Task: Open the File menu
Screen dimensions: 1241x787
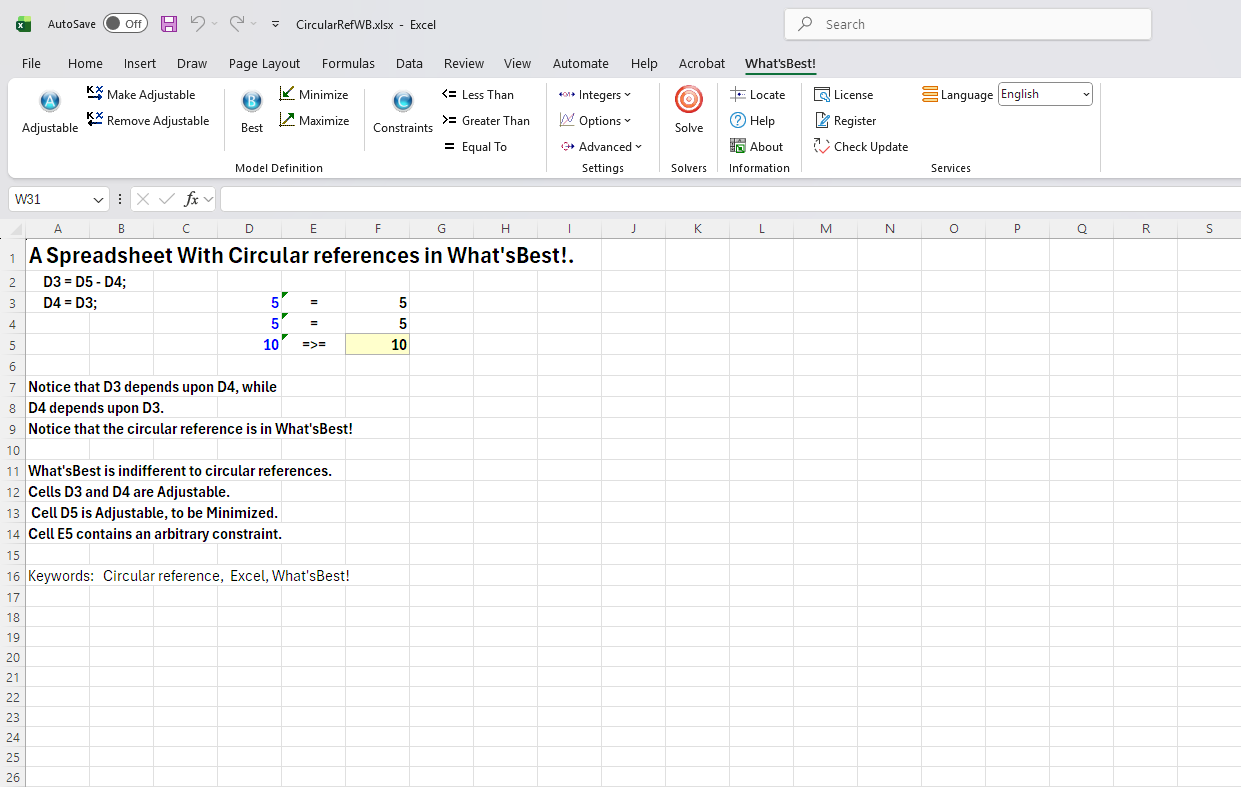Action: [x=31, y=63]
